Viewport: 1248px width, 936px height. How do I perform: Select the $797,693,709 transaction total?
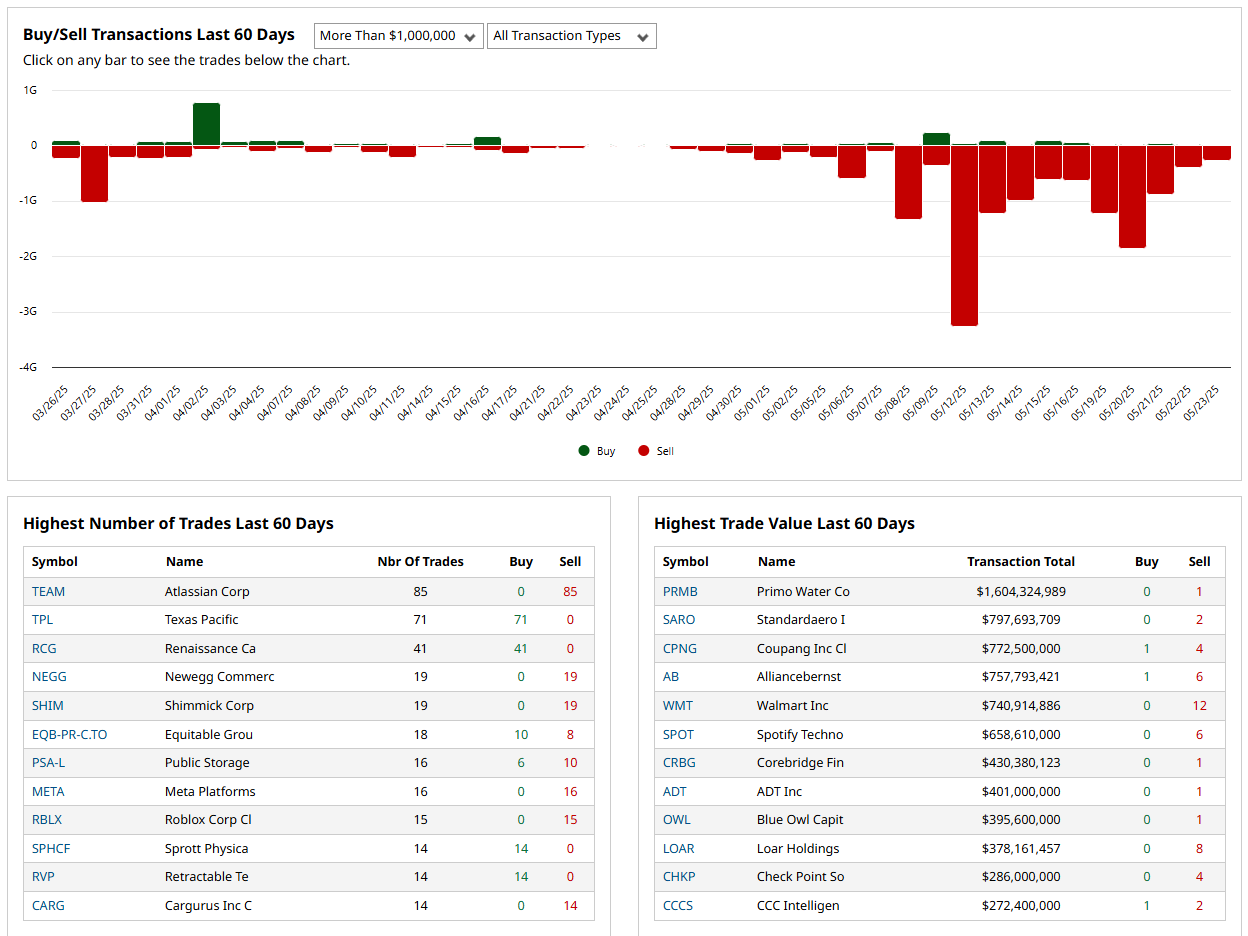[1021, 619]
